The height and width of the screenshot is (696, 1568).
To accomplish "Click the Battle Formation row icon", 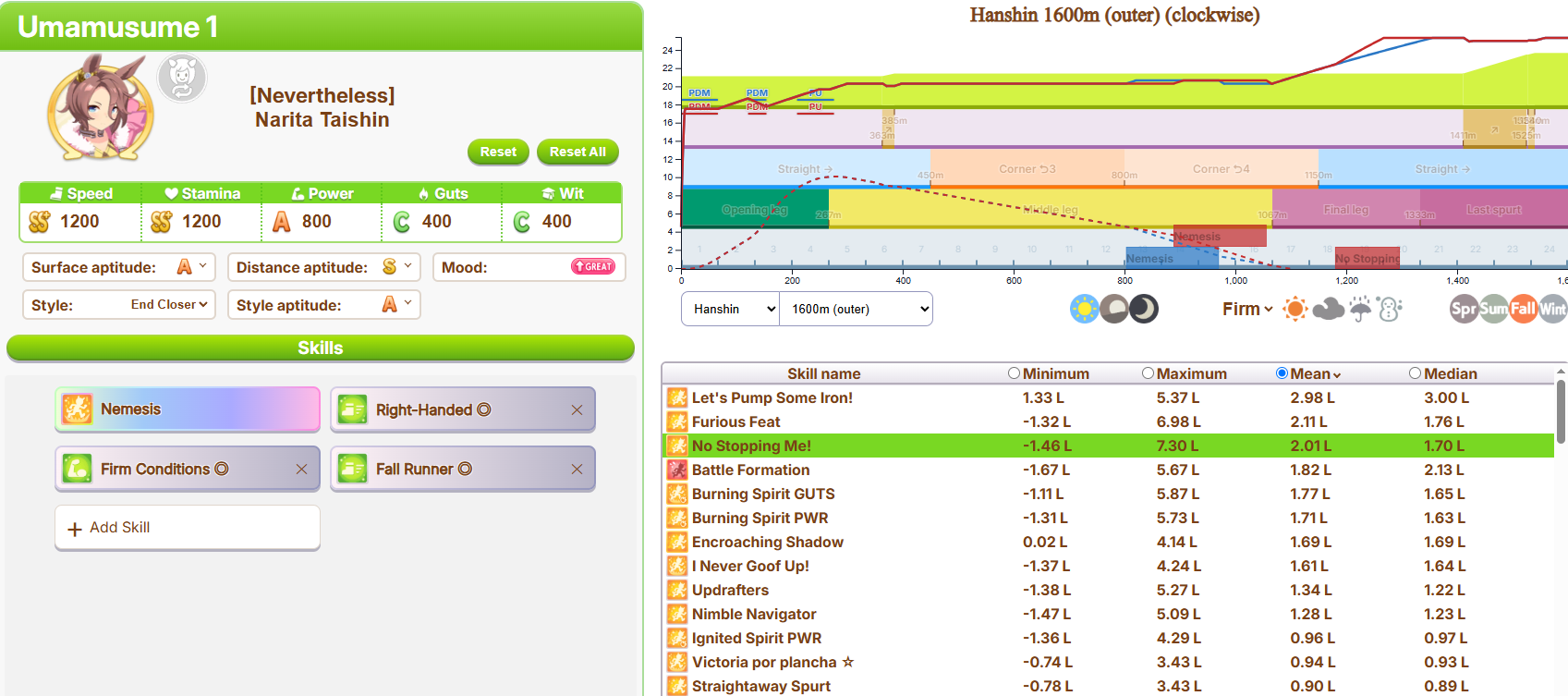I will tap(677, 470).
